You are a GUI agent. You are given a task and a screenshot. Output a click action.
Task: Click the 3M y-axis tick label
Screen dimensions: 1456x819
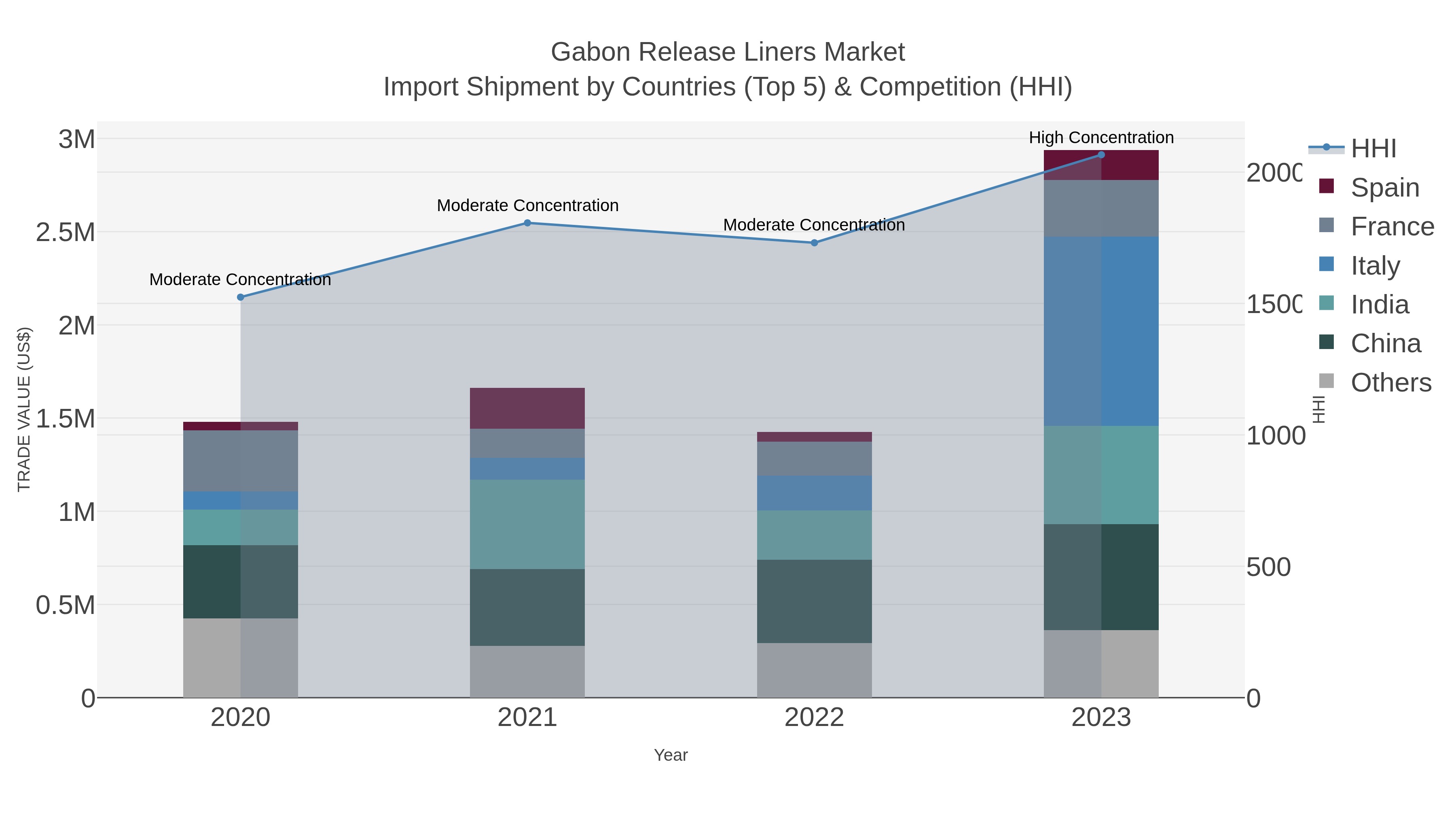[x=77, y=139]
